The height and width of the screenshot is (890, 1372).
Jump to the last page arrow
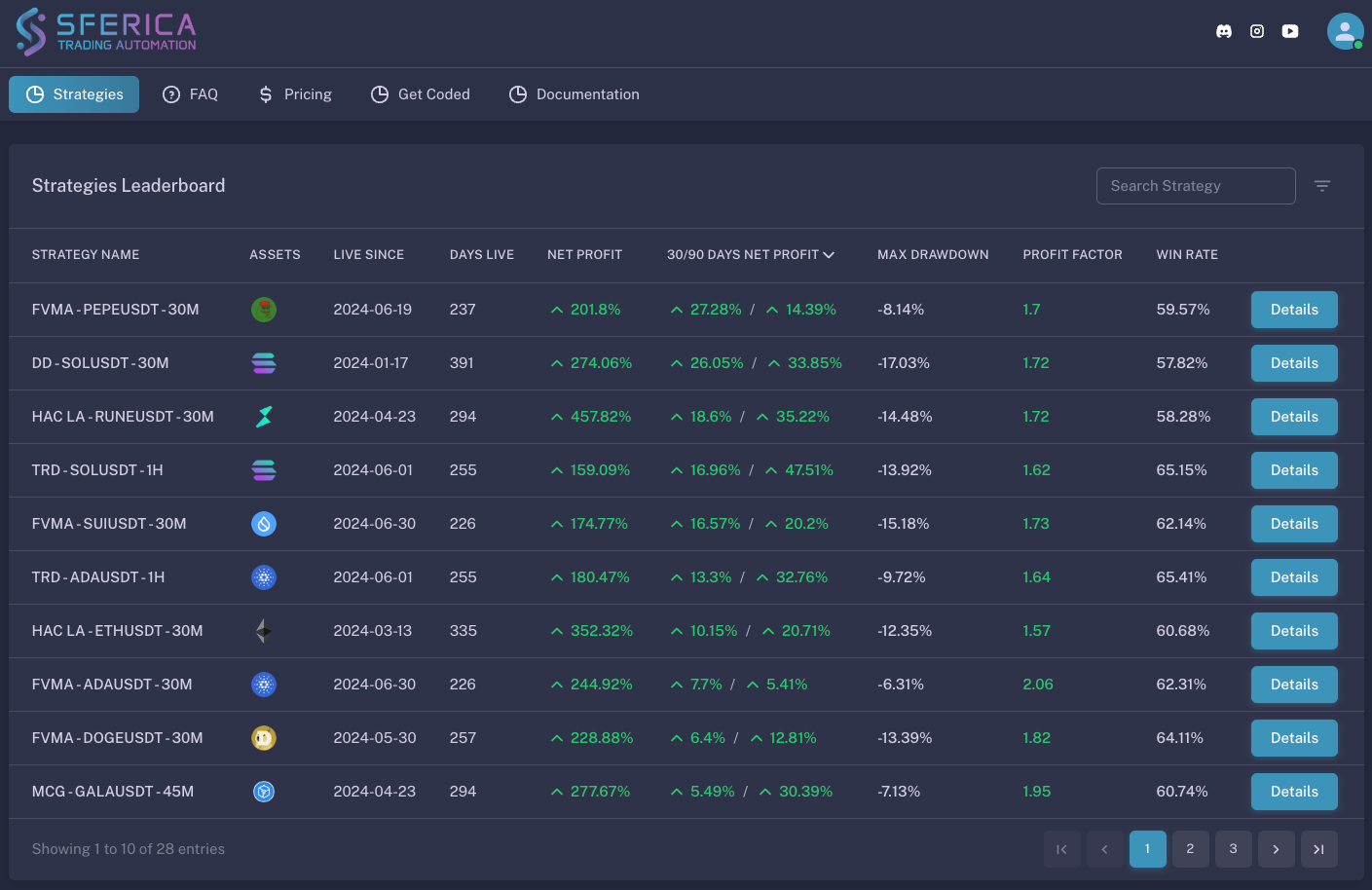(x=1318, y=849)
